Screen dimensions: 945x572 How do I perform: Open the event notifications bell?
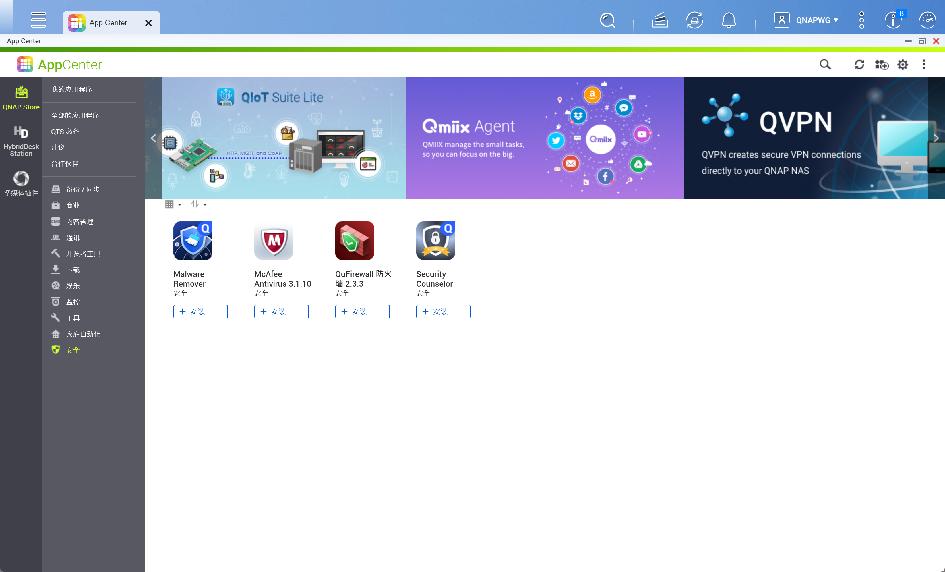point(729,20)
